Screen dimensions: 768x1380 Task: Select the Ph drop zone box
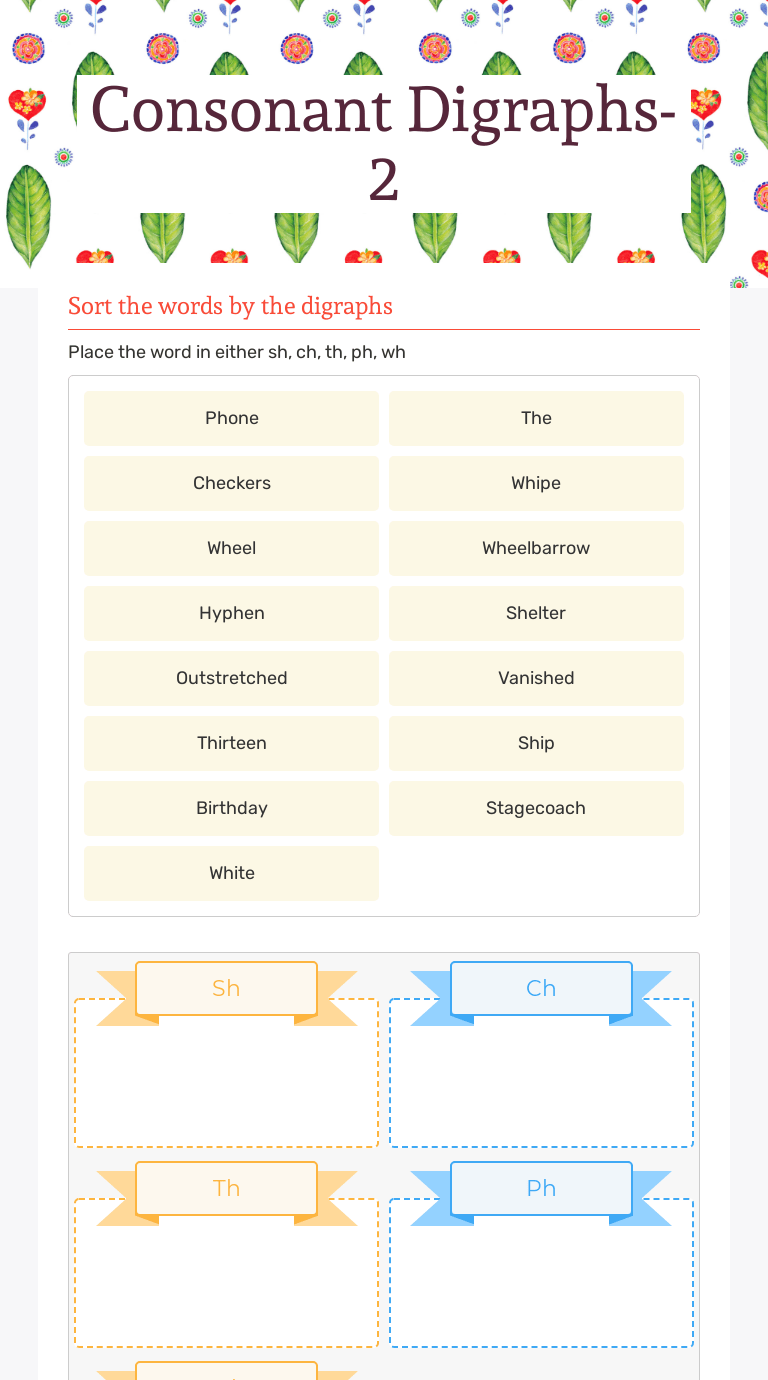pyautogui.click(x=541, y=1273)
